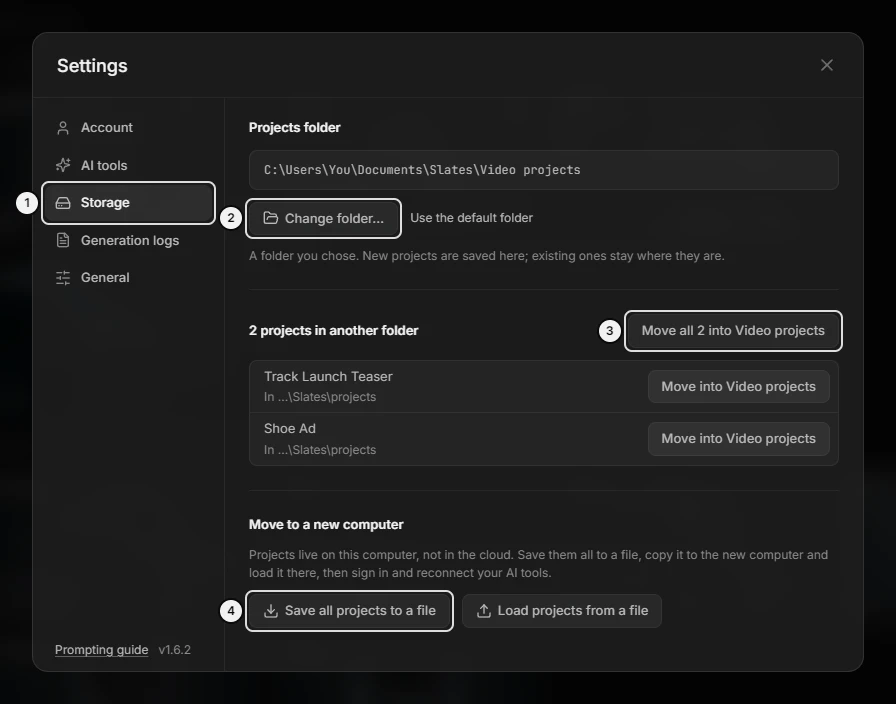The height and width of the screenshot is (704, 896).
Task: Click the 'A folder you chose' description text
Action: 486,256
